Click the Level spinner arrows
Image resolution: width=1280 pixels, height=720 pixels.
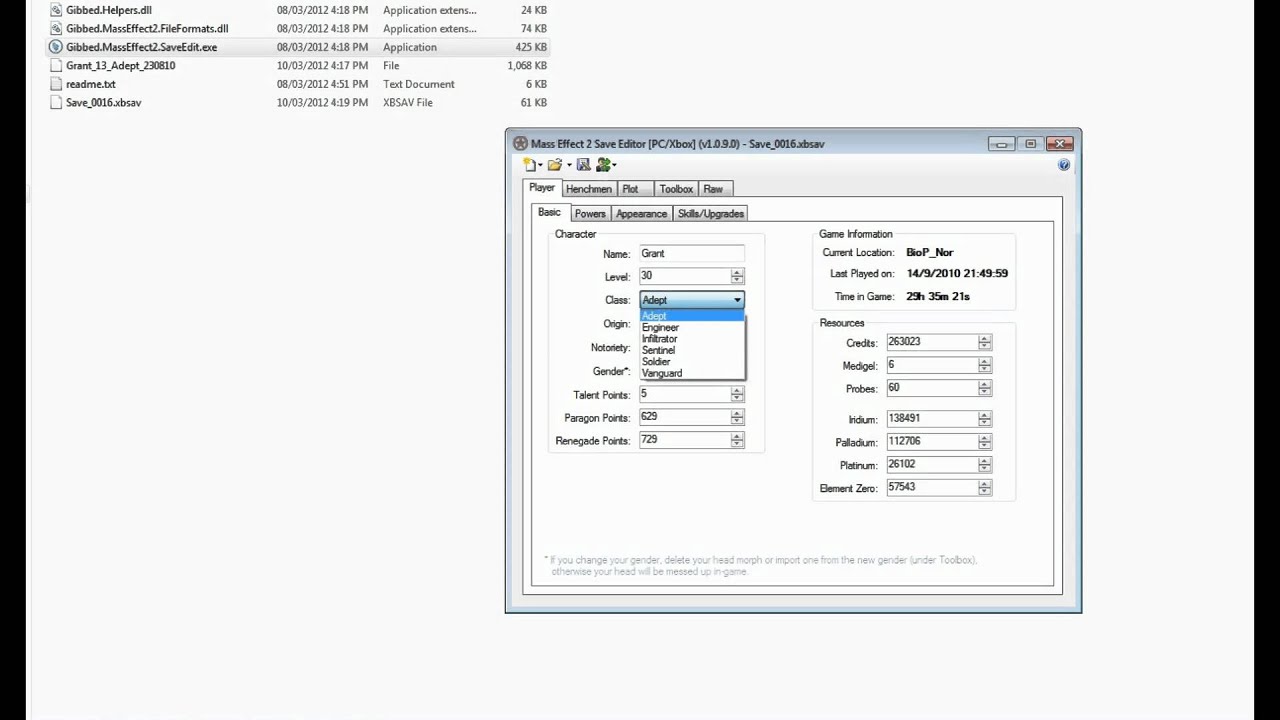click(737, 276)
